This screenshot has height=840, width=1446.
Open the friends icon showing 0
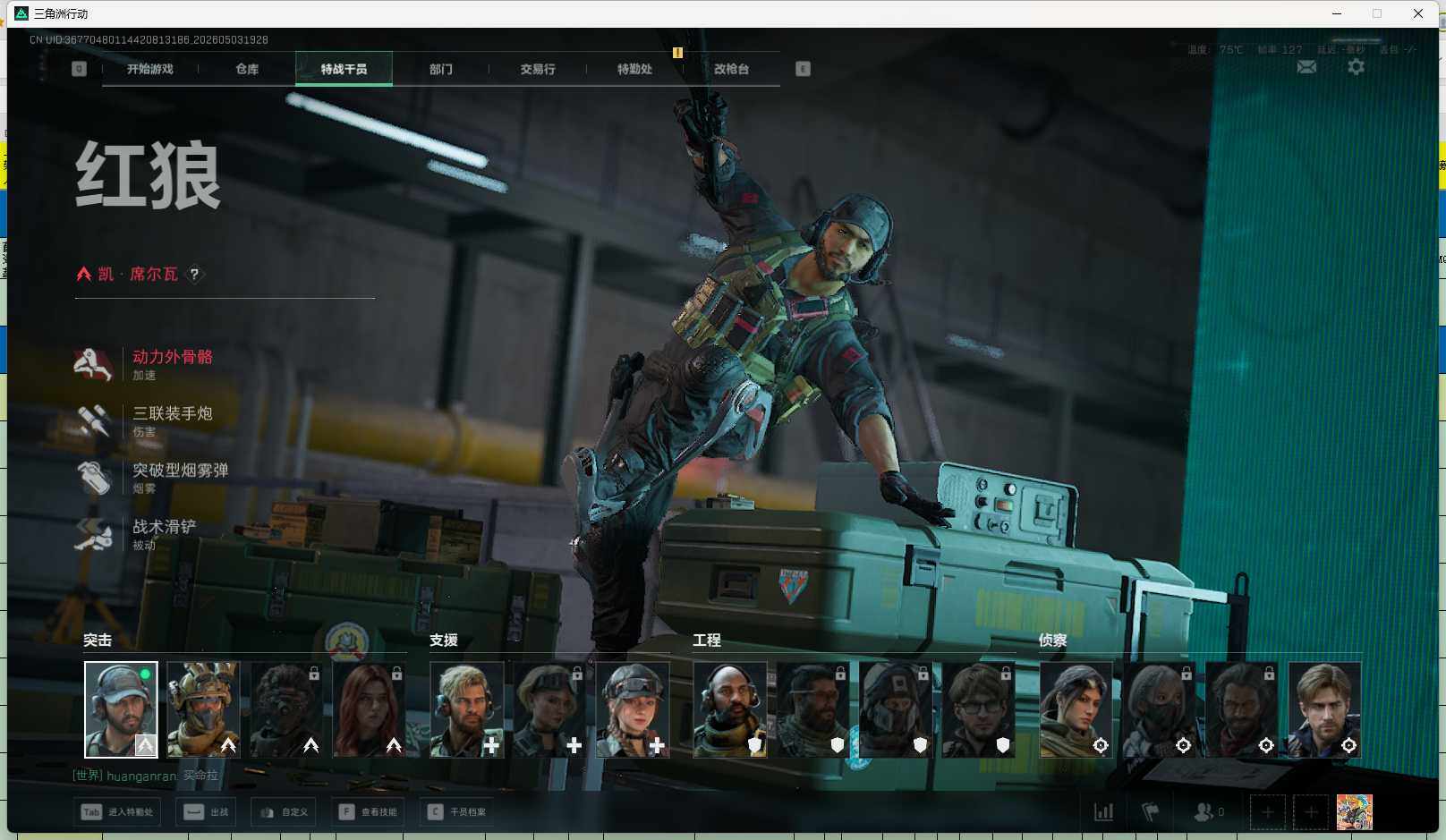coord(1209,812)
